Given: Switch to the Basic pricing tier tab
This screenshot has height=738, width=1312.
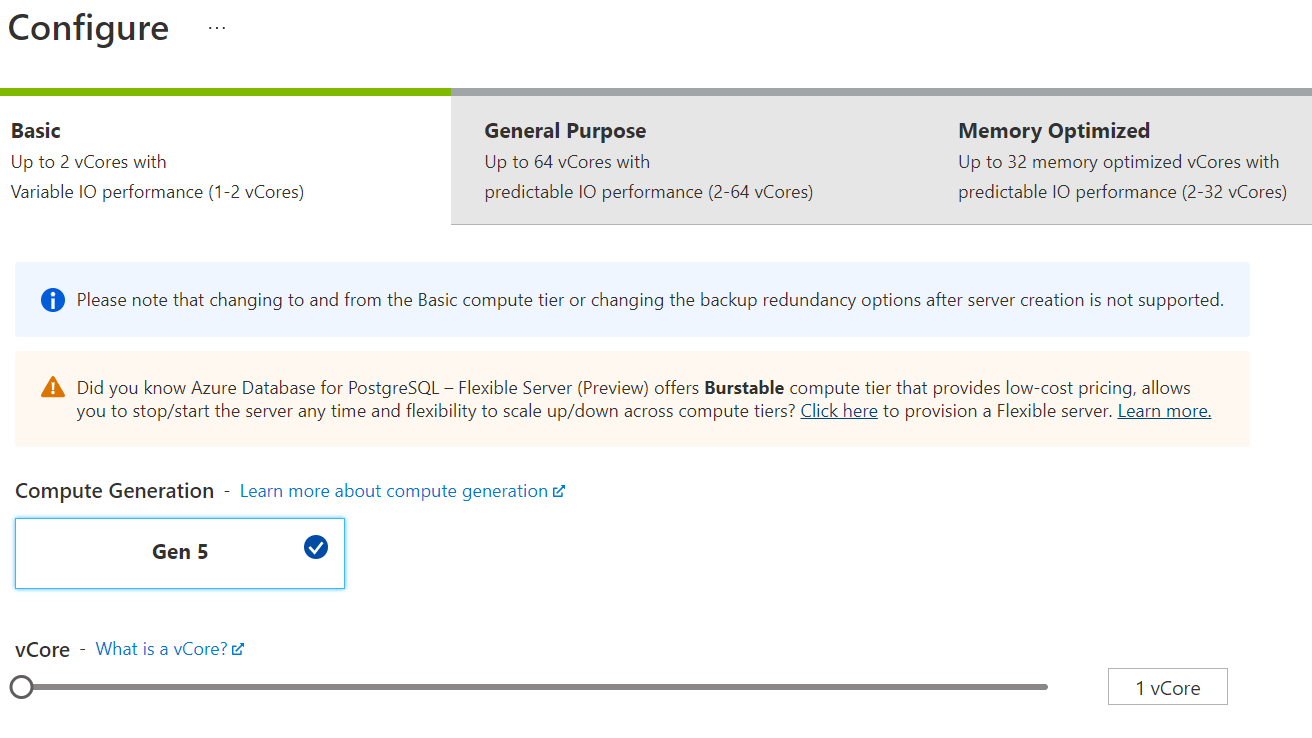Looking at the screenshot, I should 225,160.
